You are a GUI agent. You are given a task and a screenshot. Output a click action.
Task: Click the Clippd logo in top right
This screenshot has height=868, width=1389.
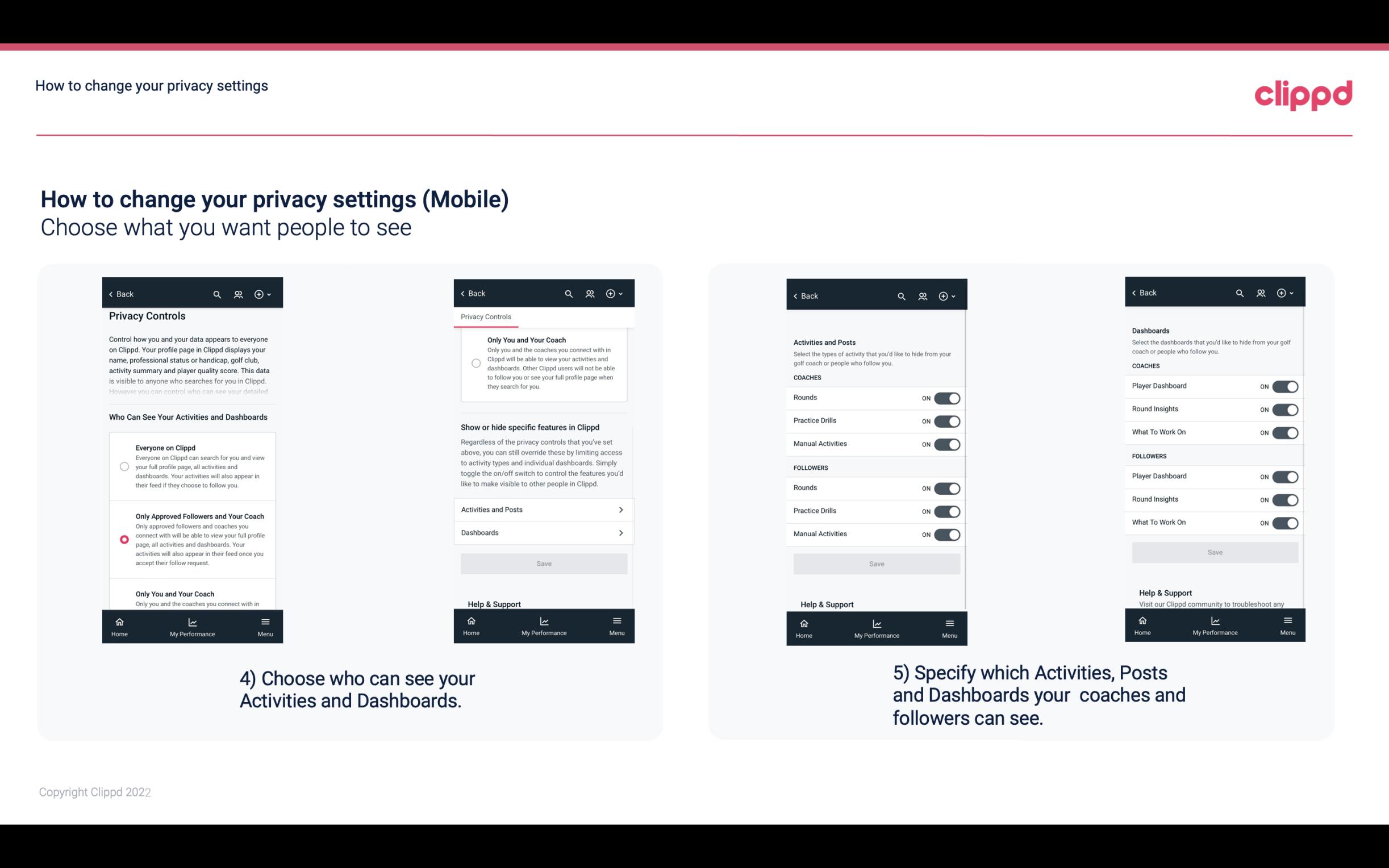[x=1303, y=93]
